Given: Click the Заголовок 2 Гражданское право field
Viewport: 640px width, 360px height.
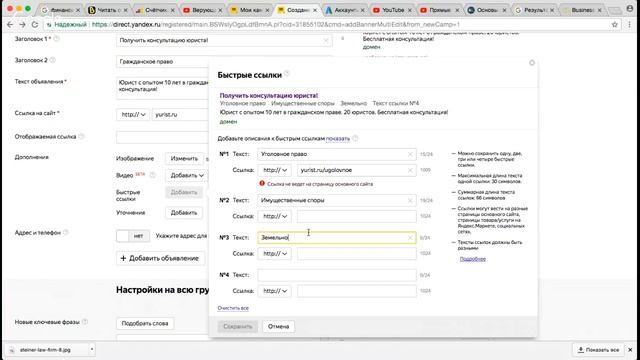Looking at the screenshot, I should (x=162, y=62).
